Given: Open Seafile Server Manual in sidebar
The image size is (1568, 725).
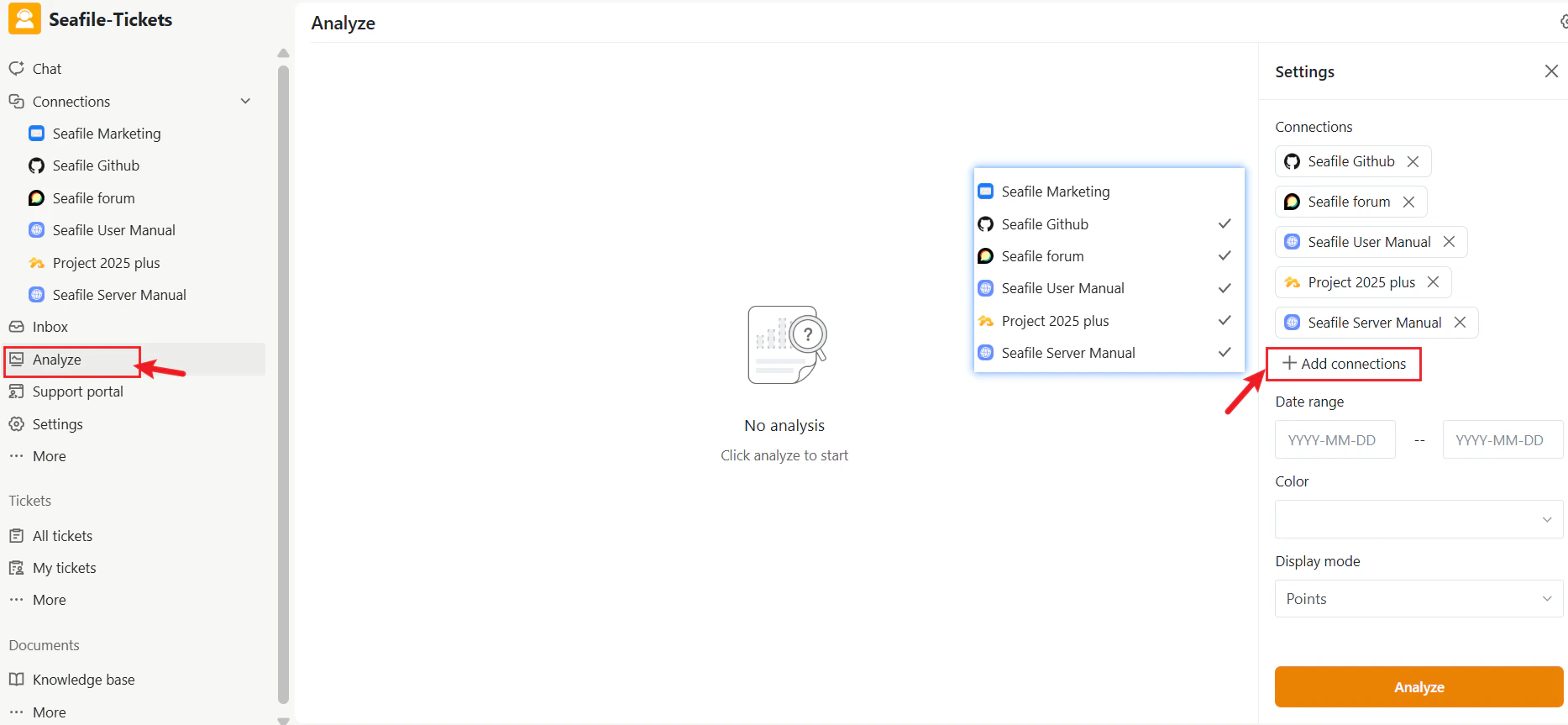Looking at the screenshot, I should pos(119,295).
